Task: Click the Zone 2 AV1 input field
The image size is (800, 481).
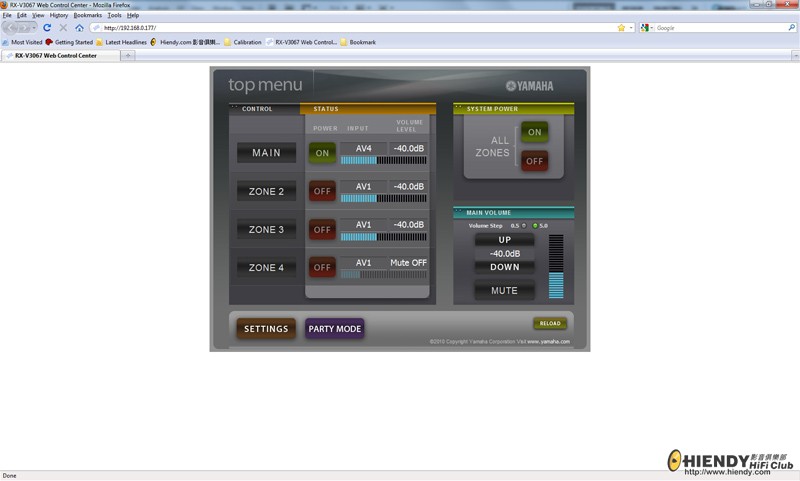Action: pos(363,187)
